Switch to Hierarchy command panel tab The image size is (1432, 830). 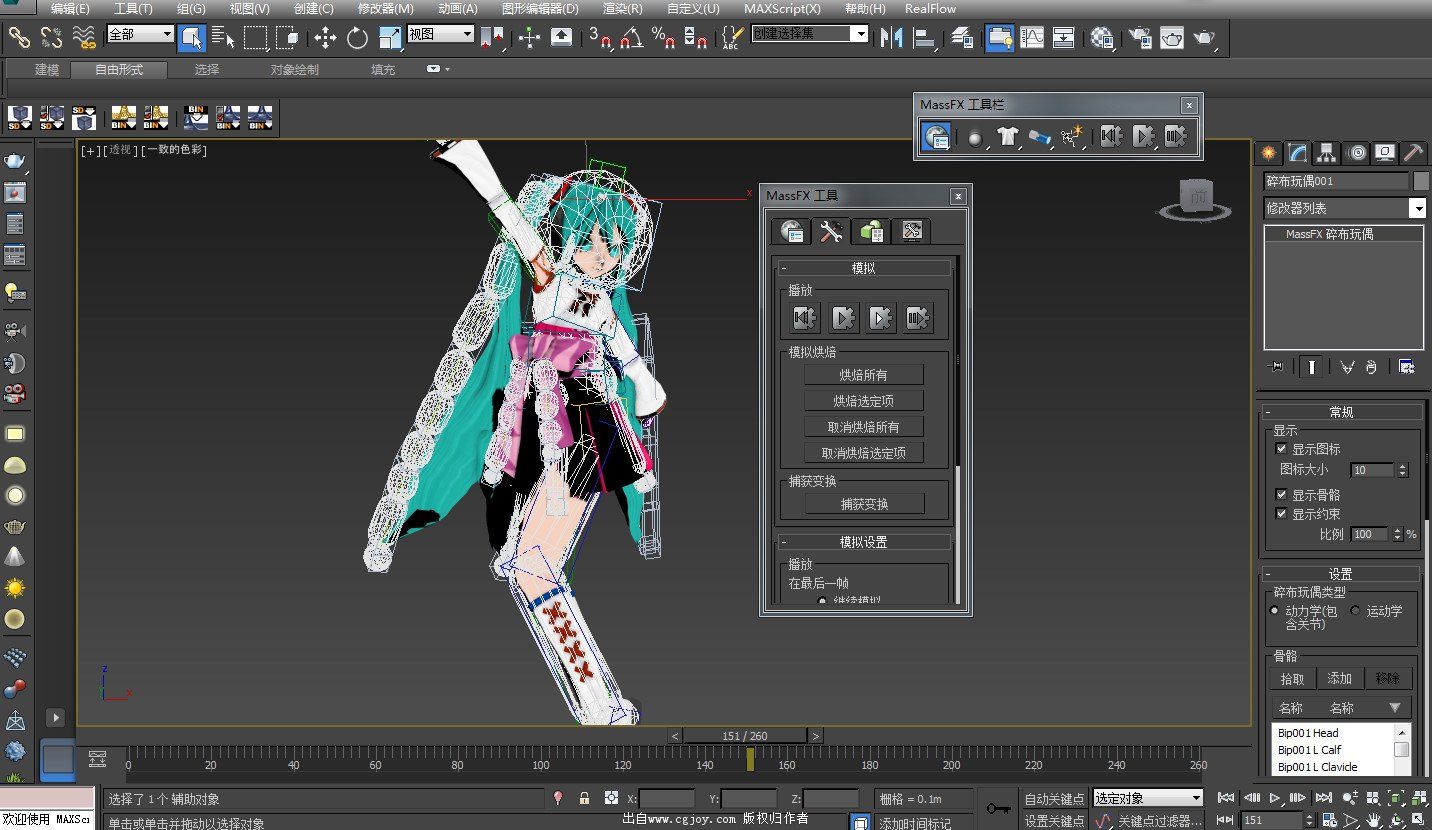(x=1327, y=153)
